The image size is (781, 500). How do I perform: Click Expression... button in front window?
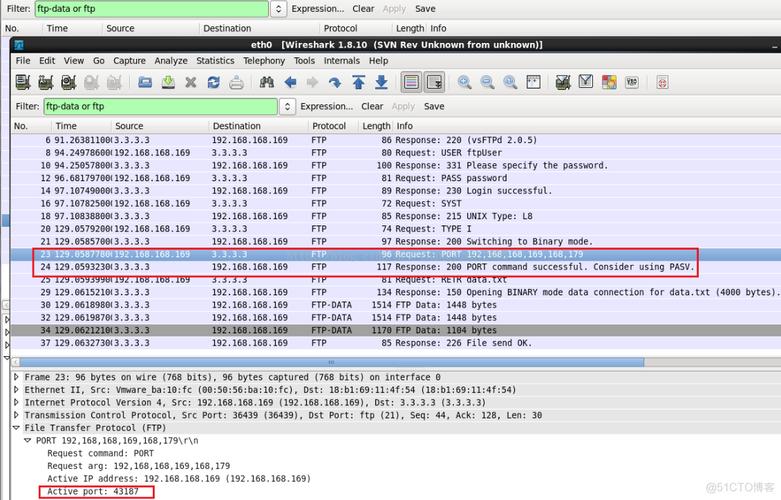[x=327, y=107]
